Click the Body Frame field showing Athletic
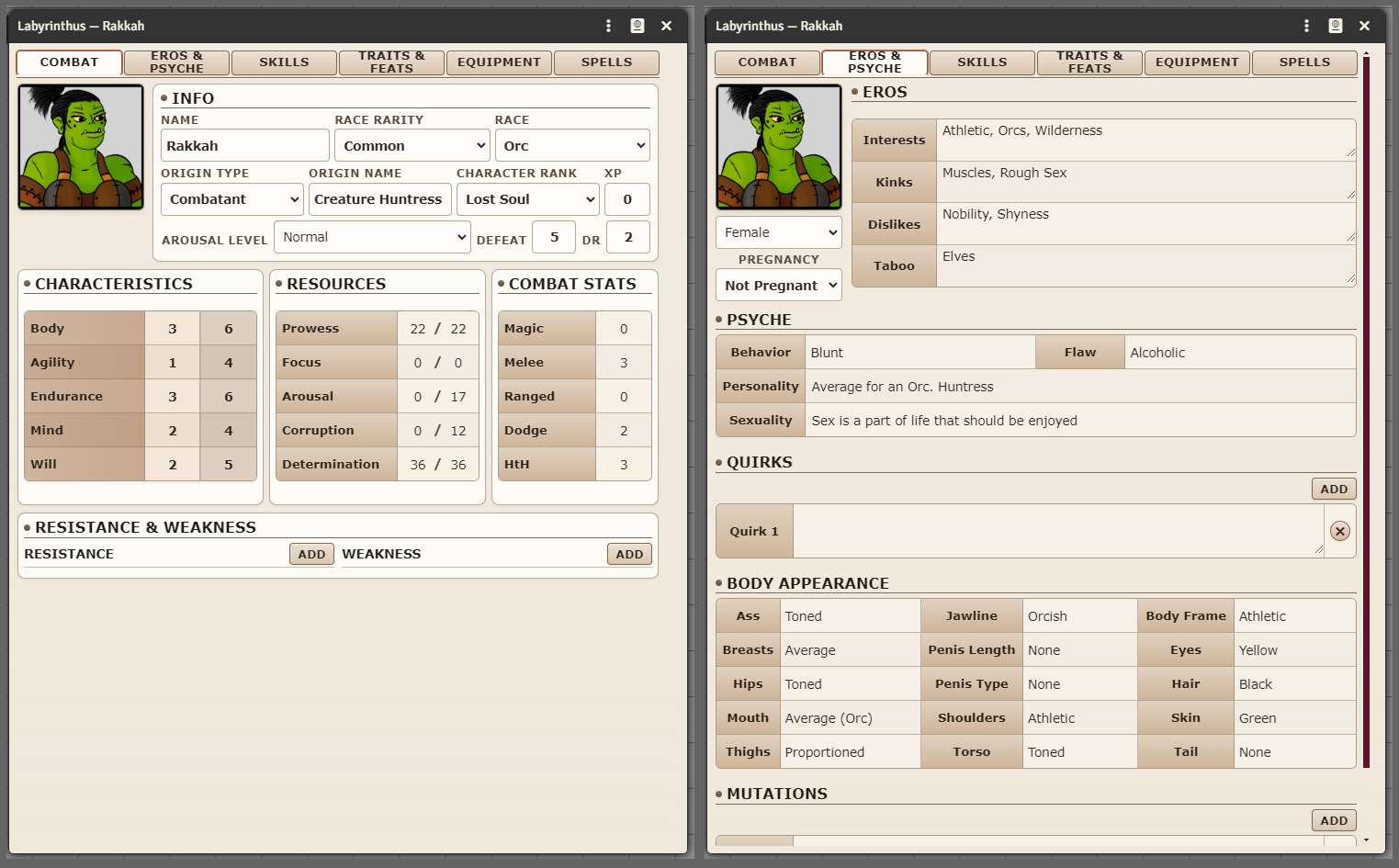This screenshot has height=868, width=1399. click(x=1294, y=616)
